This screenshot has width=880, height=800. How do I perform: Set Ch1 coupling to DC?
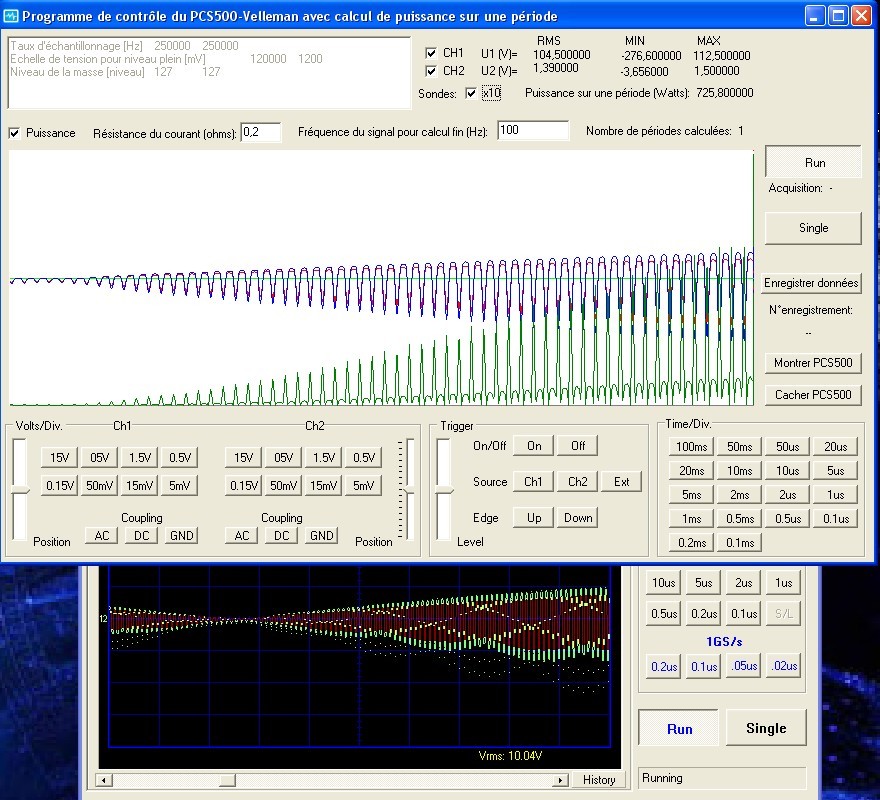141,536
